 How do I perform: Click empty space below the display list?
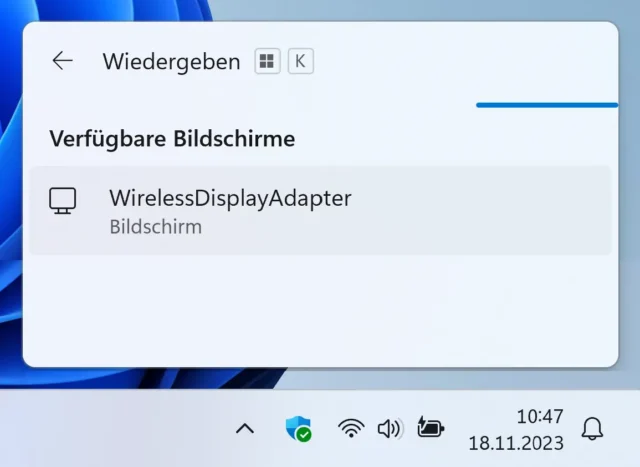pyautogui.click(x=320, y=310)
